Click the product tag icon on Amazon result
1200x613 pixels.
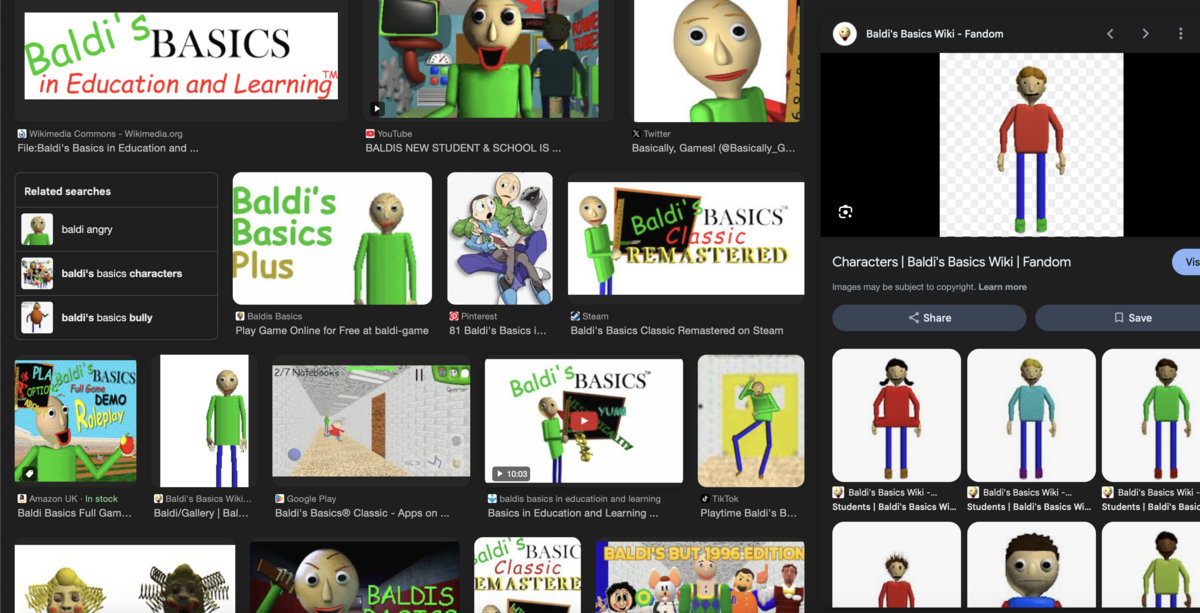click(x=29, y=473)
